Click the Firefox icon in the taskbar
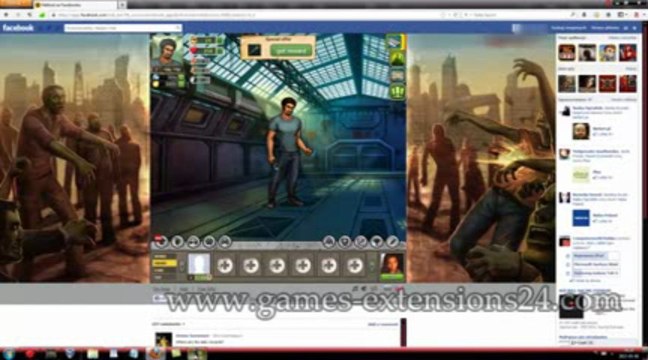 (x=156, y=354)
